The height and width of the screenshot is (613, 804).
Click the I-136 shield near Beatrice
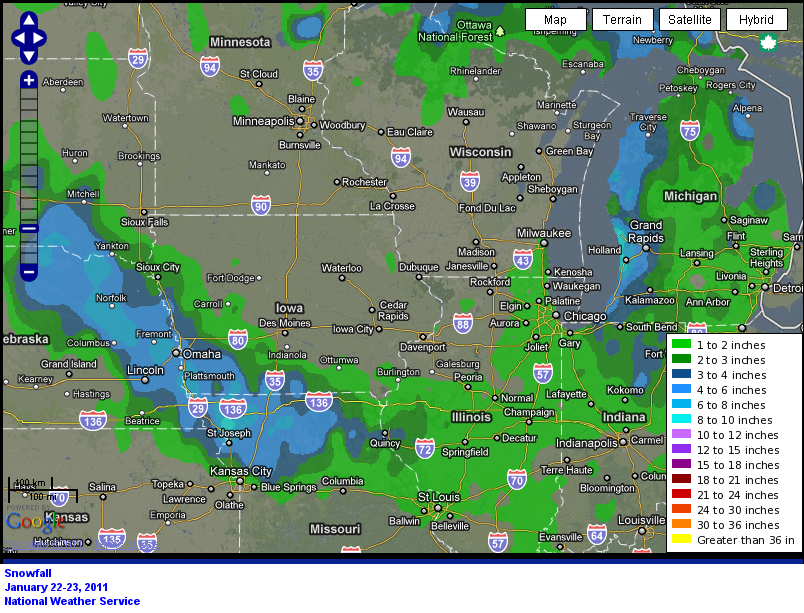(93, 421)
